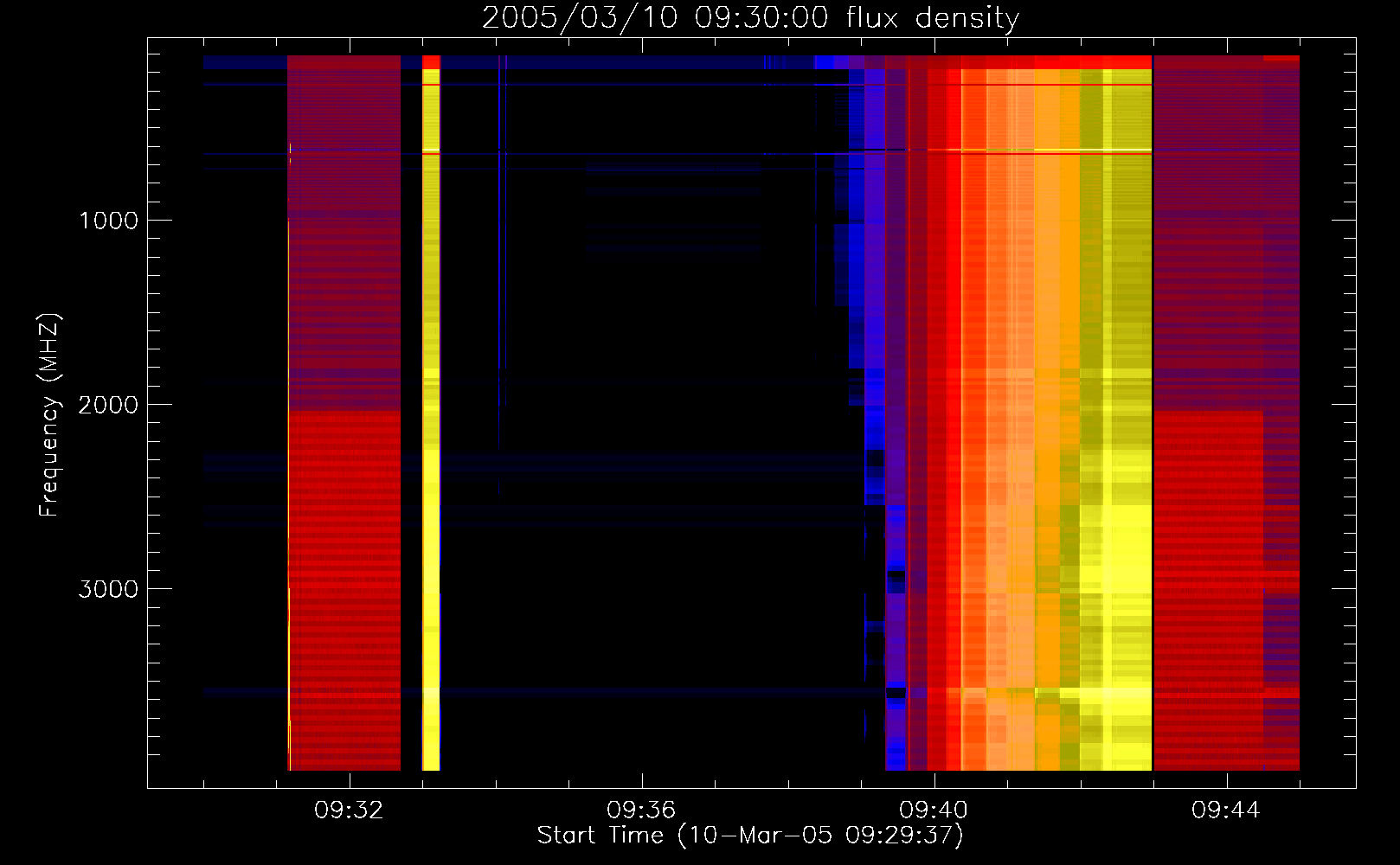This screenshot has height=865, width=1400.
Task: Click the 3000 frequency tick label
Action: point(108,589)
